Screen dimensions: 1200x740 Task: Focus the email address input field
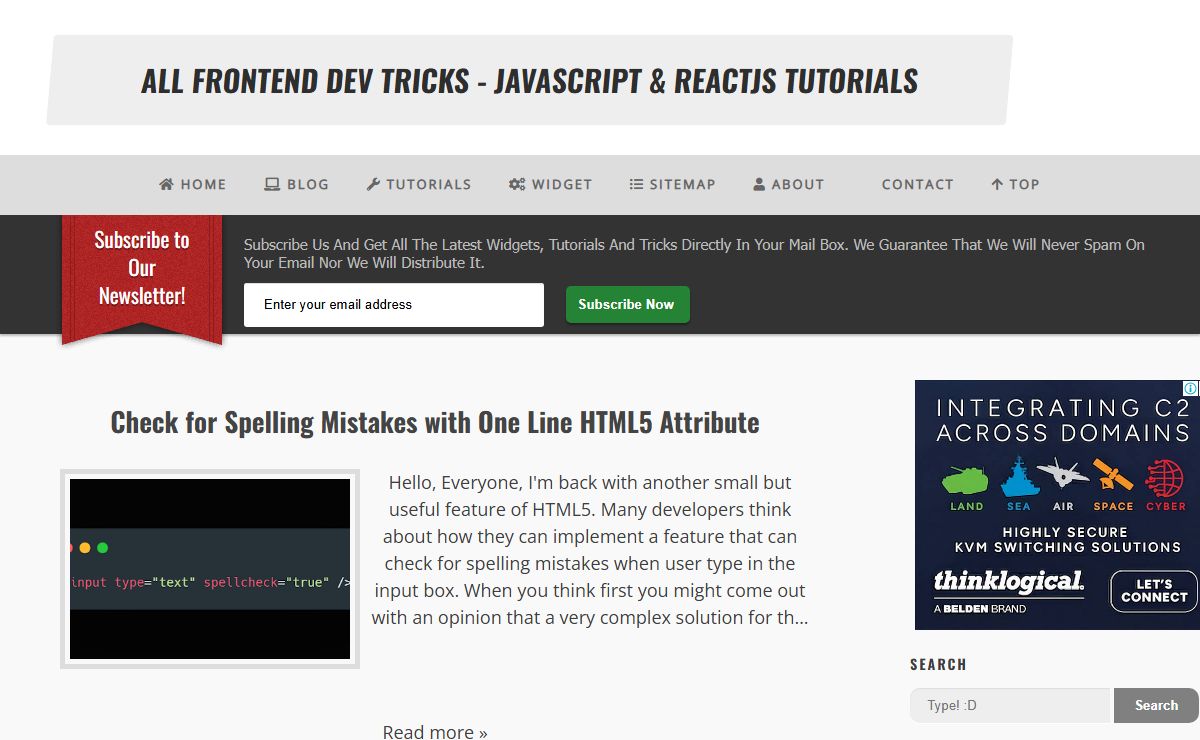[394, 305]
